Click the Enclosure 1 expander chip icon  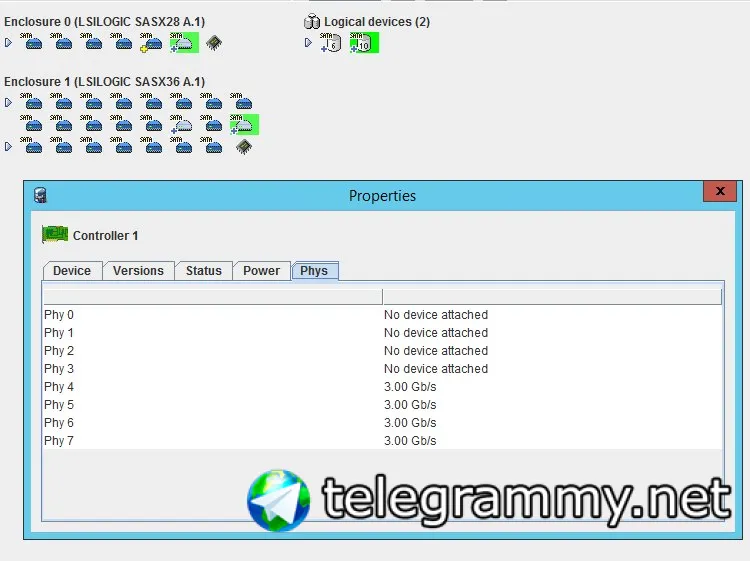tap(244, 146)
